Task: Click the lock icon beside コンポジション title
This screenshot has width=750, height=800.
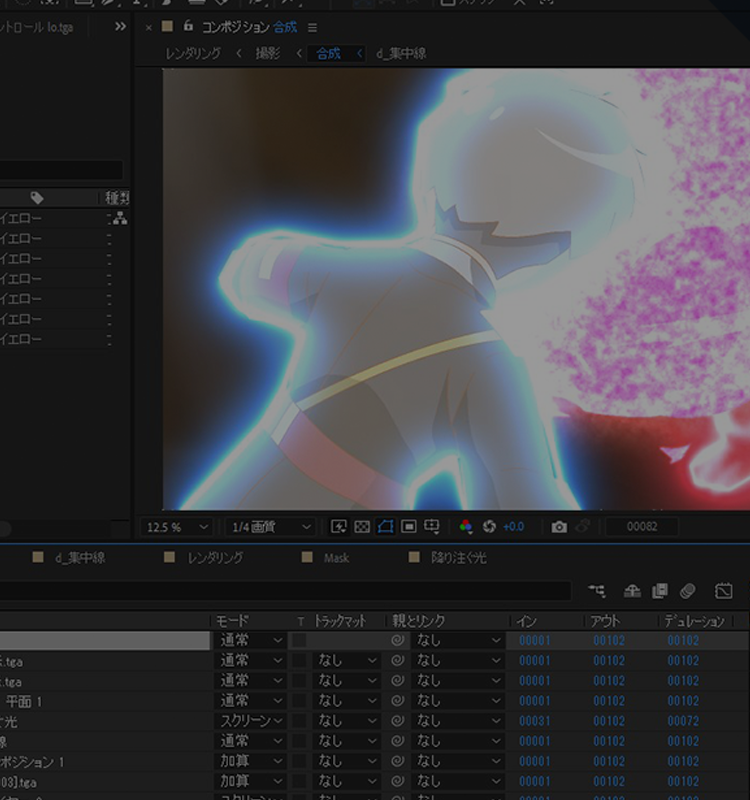Action: [188, 26]
